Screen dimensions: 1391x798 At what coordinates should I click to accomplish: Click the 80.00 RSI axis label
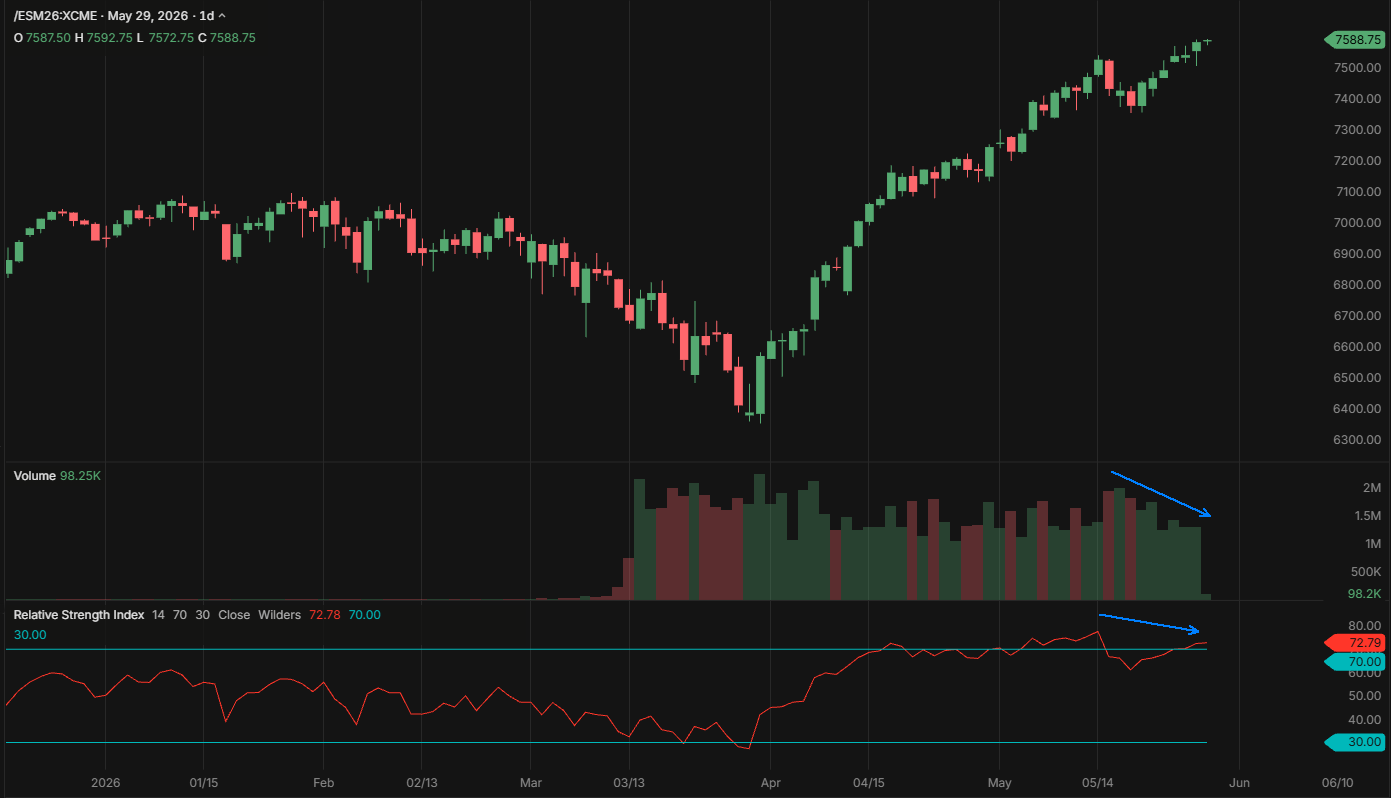[1365, 627]
